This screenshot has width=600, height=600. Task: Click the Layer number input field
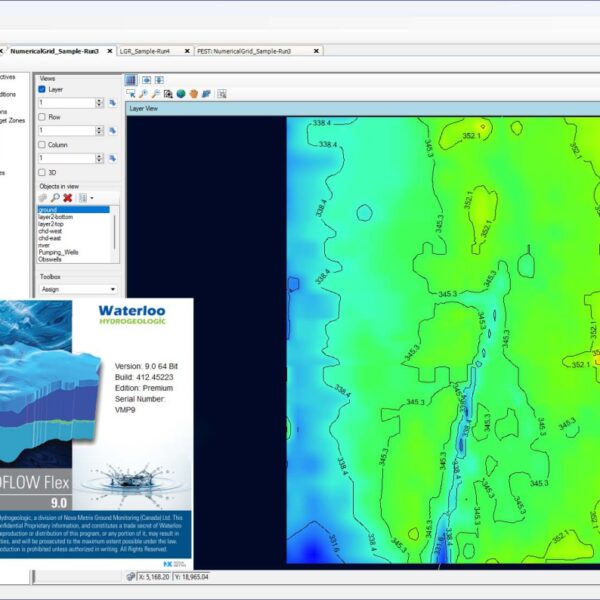pyautogui.click(x=67, y=103)
